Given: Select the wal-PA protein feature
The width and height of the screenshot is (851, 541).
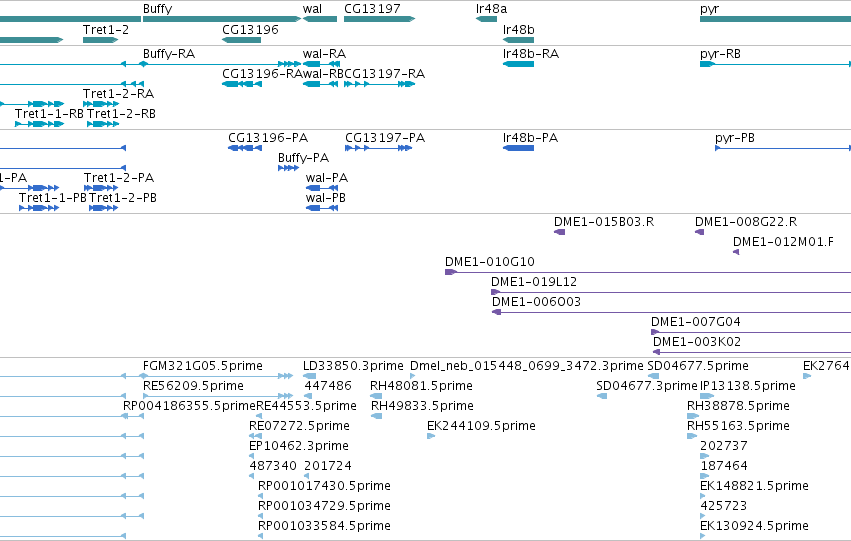Looking at the screenshot, I should point(322,188).
